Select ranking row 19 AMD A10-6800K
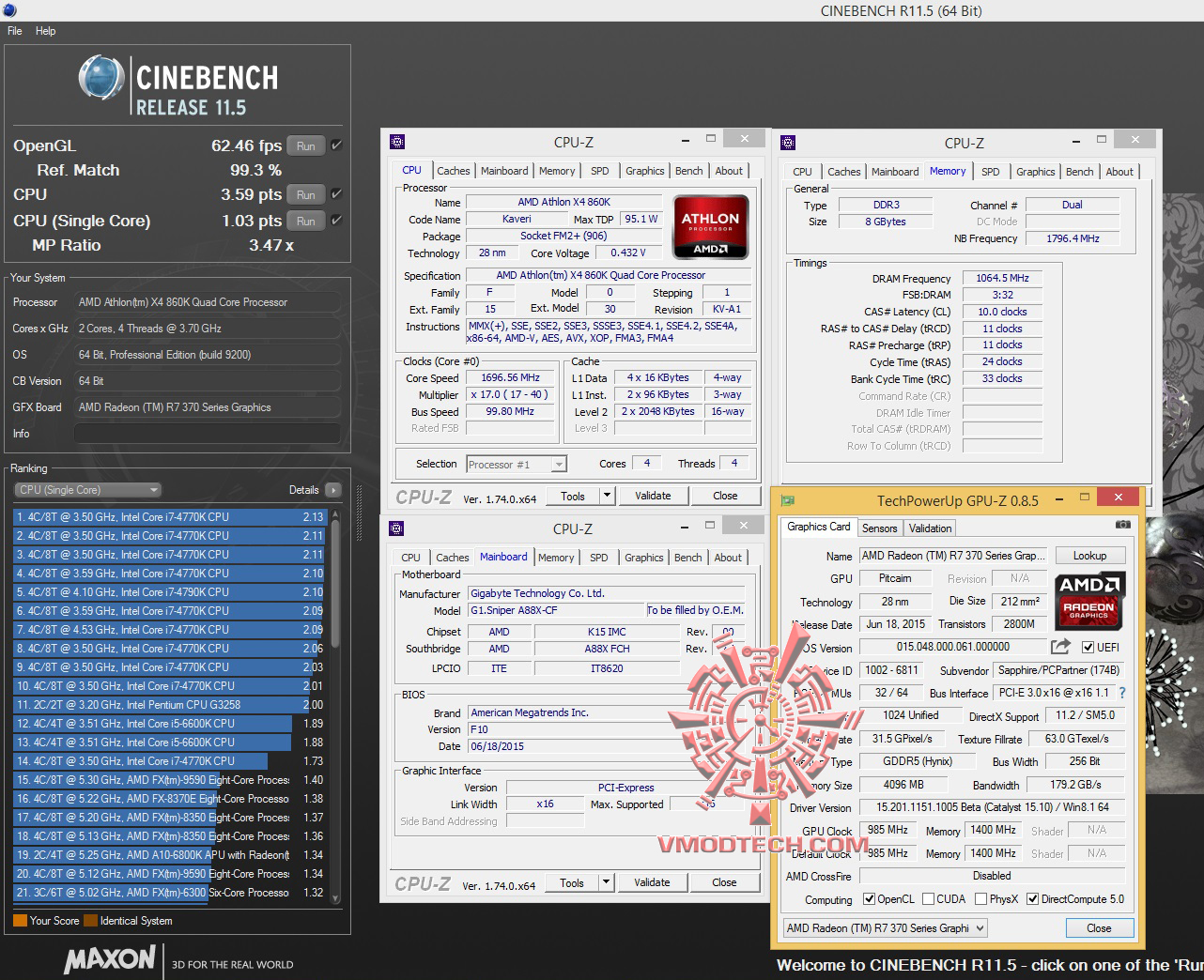The height and width of the screenshot is (980, 1204). pos(169,855)
